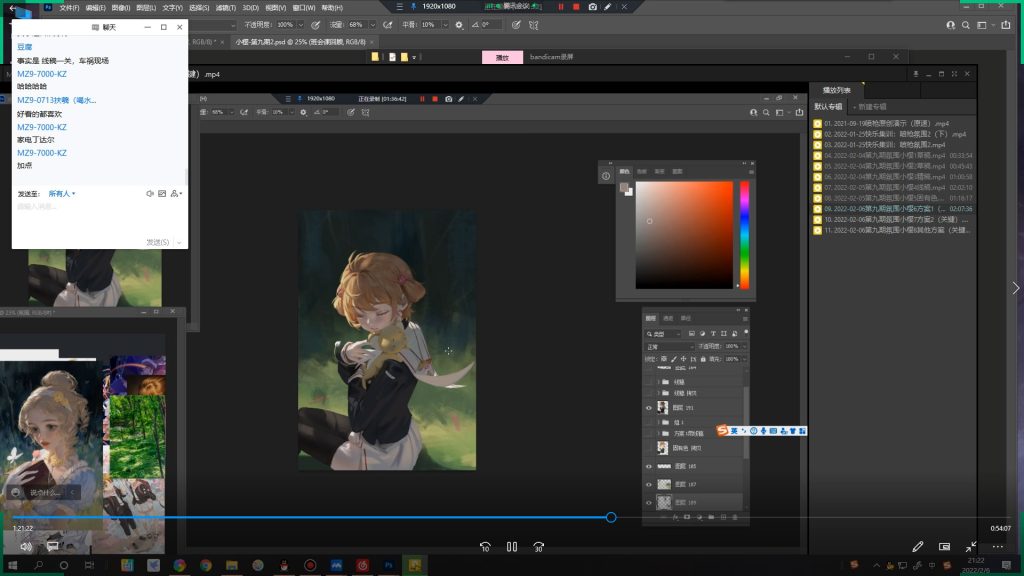Viewport: 1024px width, 576px height.
Task: Open the layer blend mode 正常 dropdown
Action: (668, 346)
